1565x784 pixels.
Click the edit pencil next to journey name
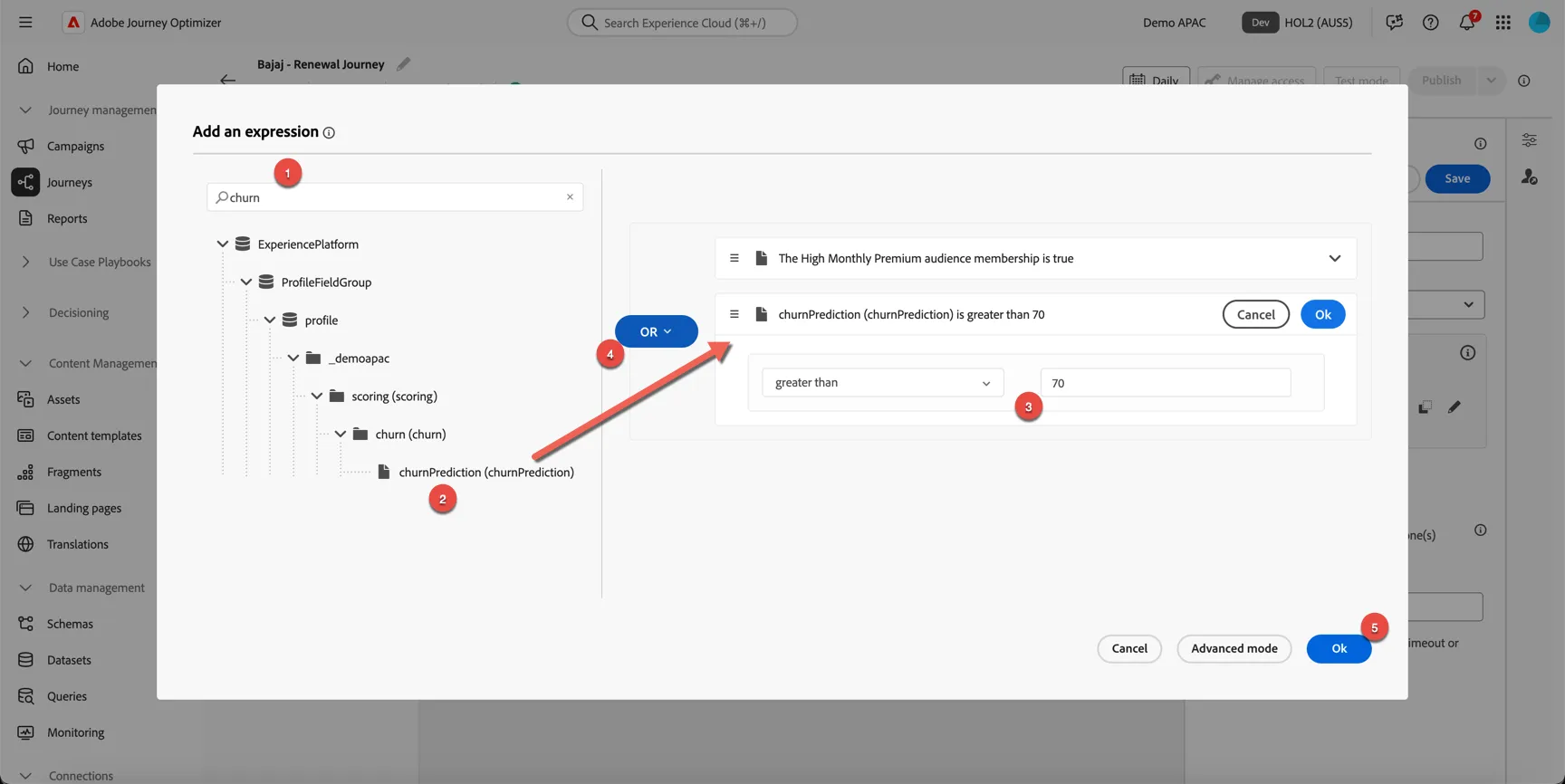pyautogui.click(x=403, y=64)
